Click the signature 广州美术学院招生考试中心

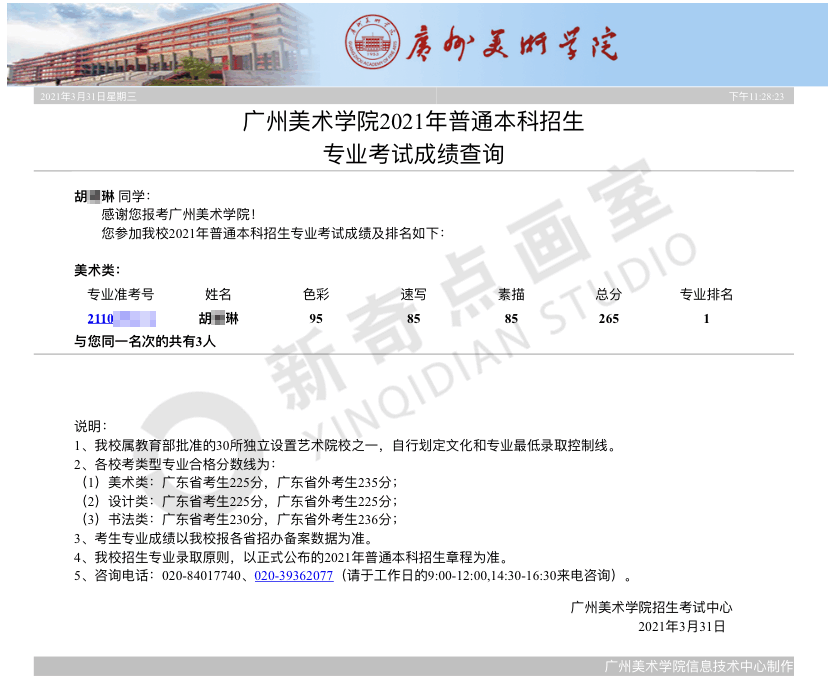point(652,607)
